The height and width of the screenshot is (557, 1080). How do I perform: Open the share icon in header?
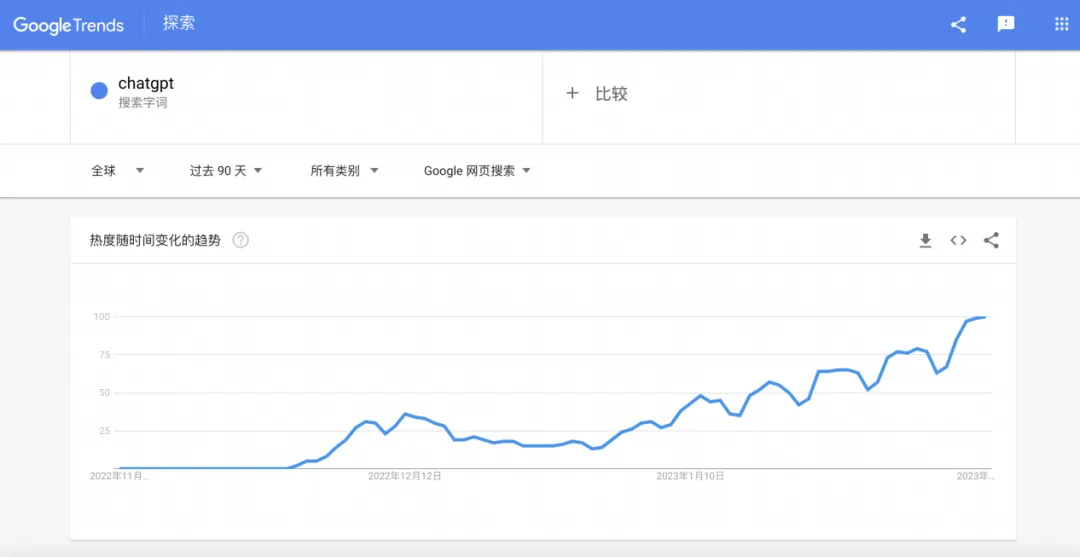958,25
